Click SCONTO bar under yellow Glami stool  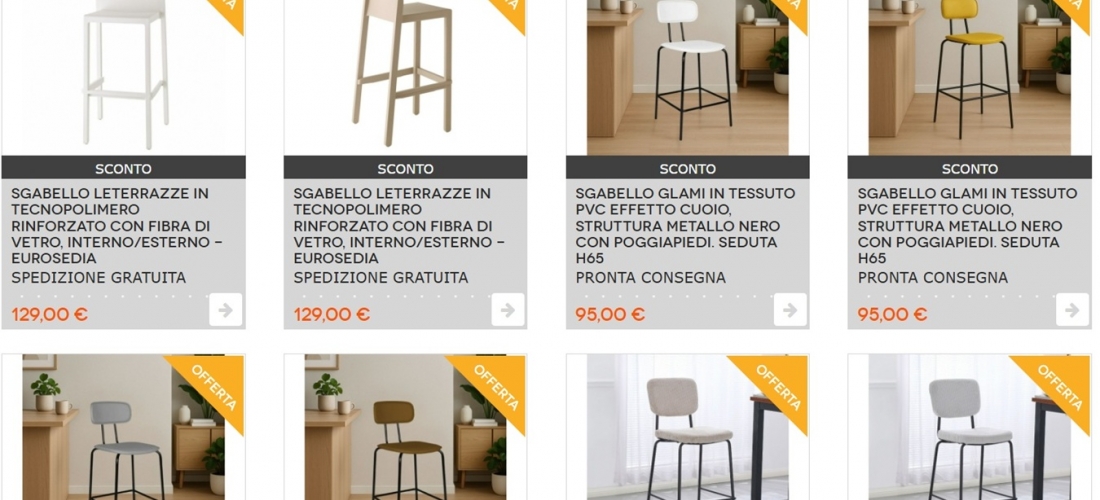970,168
